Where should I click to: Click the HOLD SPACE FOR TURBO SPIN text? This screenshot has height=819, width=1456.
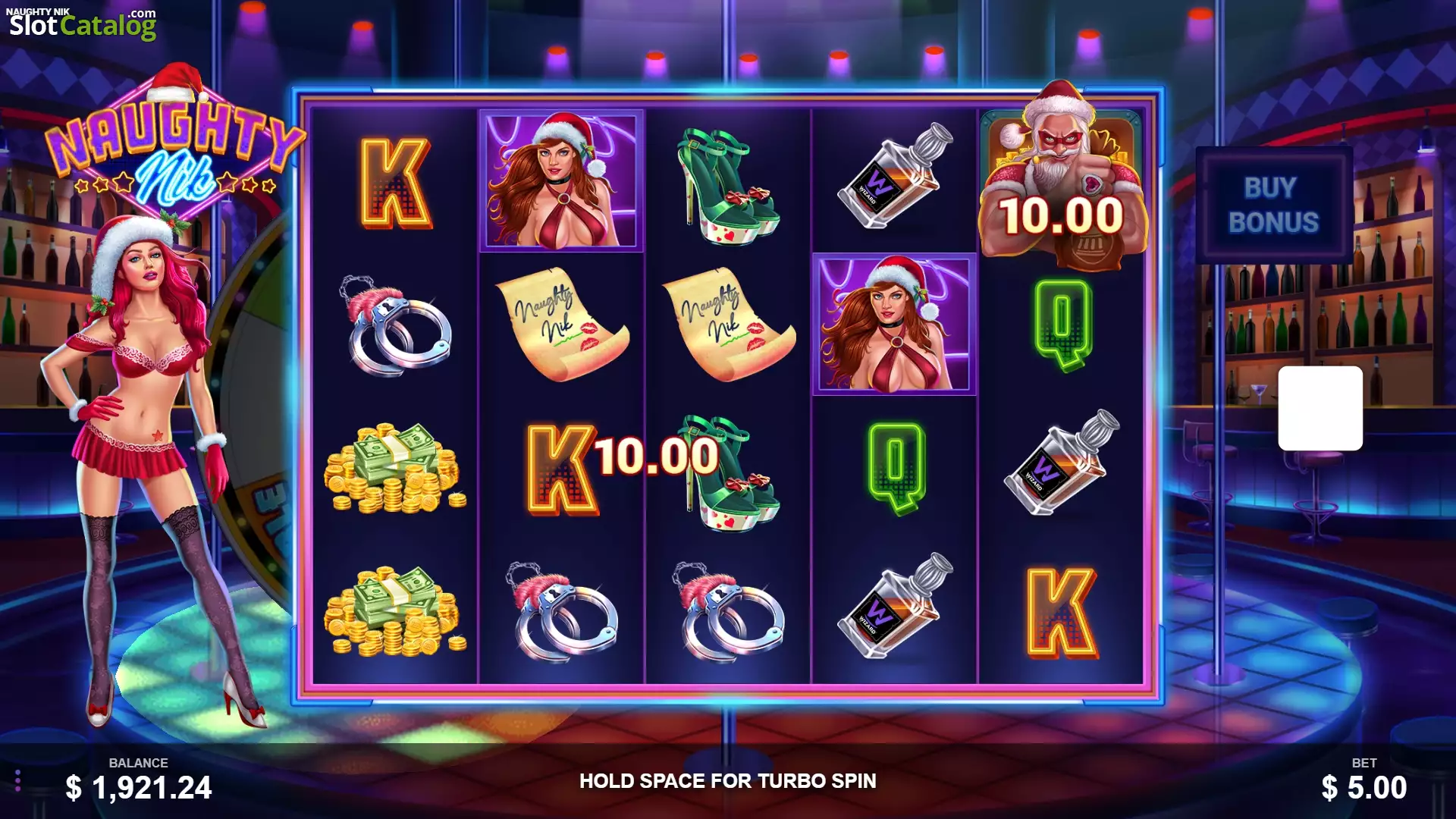[728, 781]
